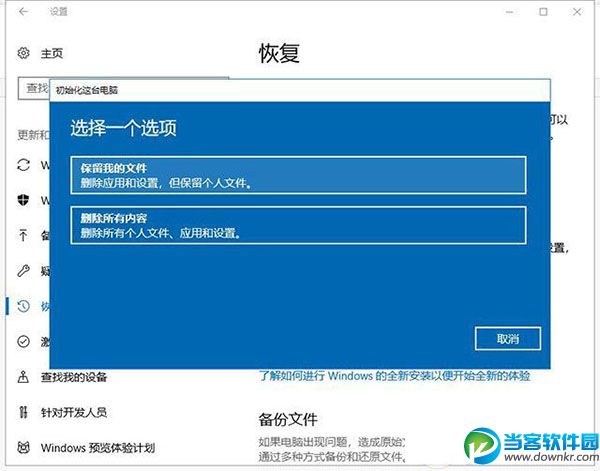This screenshot has width=600, height=471.
Task: Open 针对开发人员 in the sidebar
Action: 74,412
